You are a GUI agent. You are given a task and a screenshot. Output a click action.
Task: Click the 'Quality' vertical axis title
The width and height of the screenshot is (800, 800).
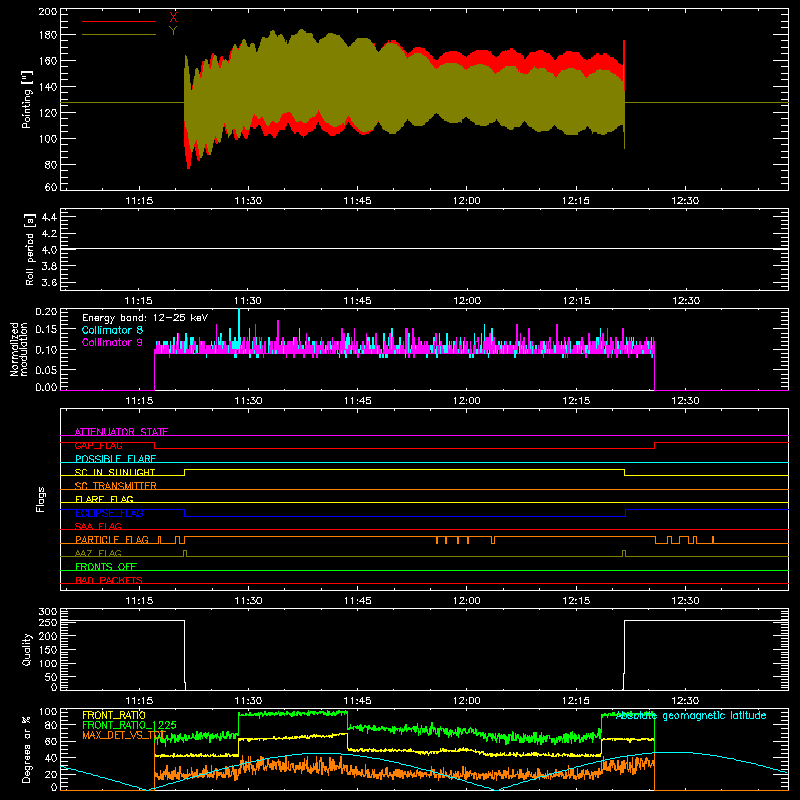[x=27, y=649]
